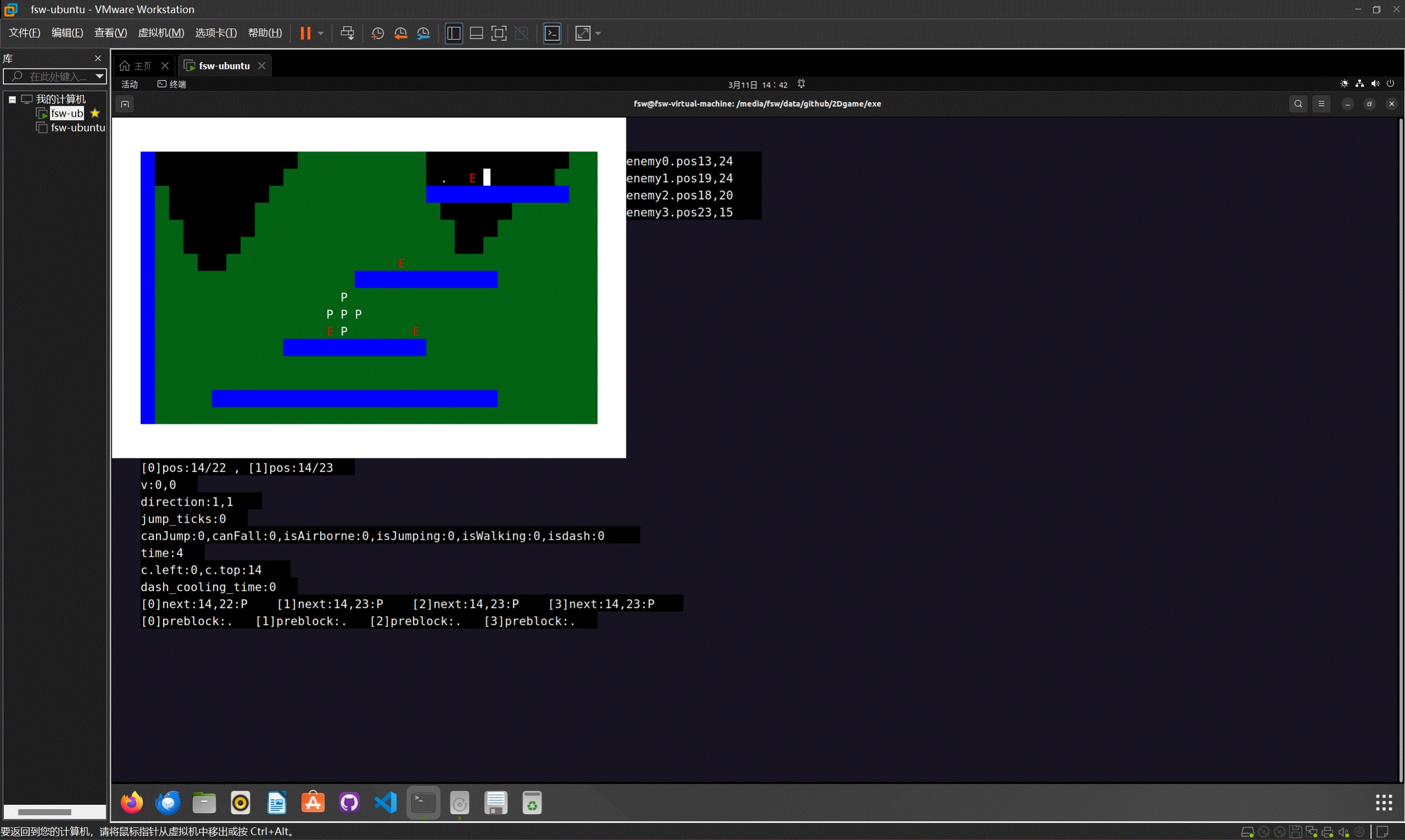Revert the VM to its previous snapshot
The image size is (1405, 840).
pos(401,33)
